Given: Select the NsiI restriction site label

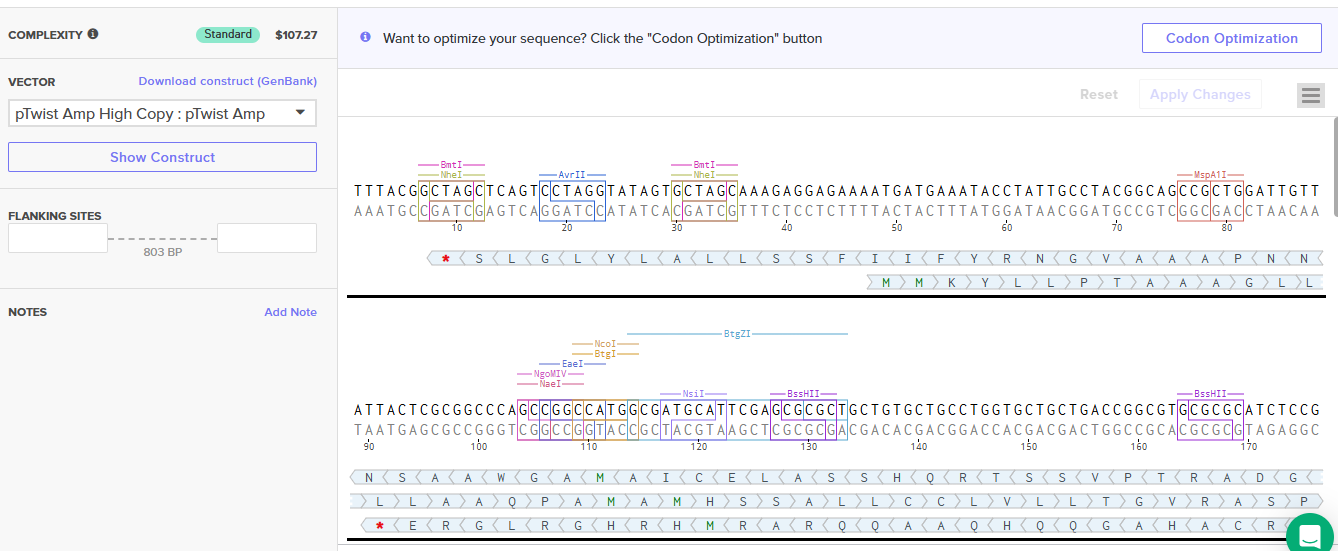Looking at the screenshot, I should click(x=694, y=394).
